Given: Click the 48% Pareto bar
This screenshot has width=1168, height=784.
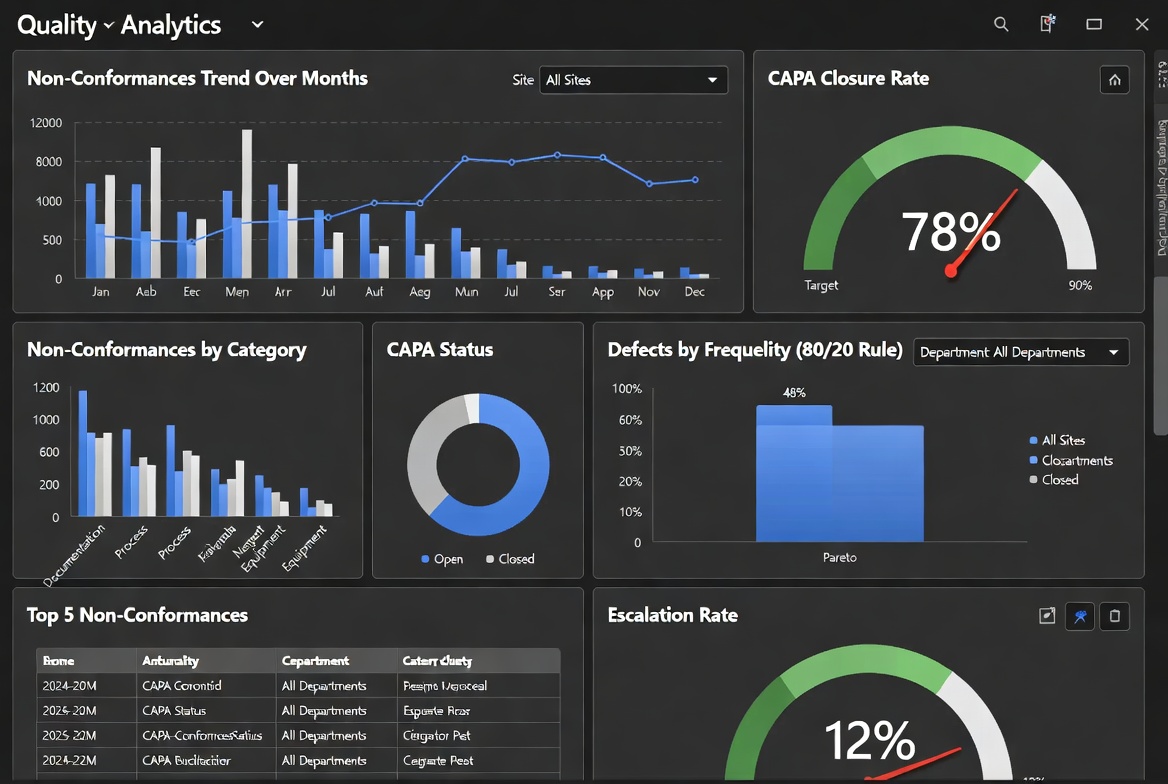Looking at the screenshot, I should coord(794,473).
